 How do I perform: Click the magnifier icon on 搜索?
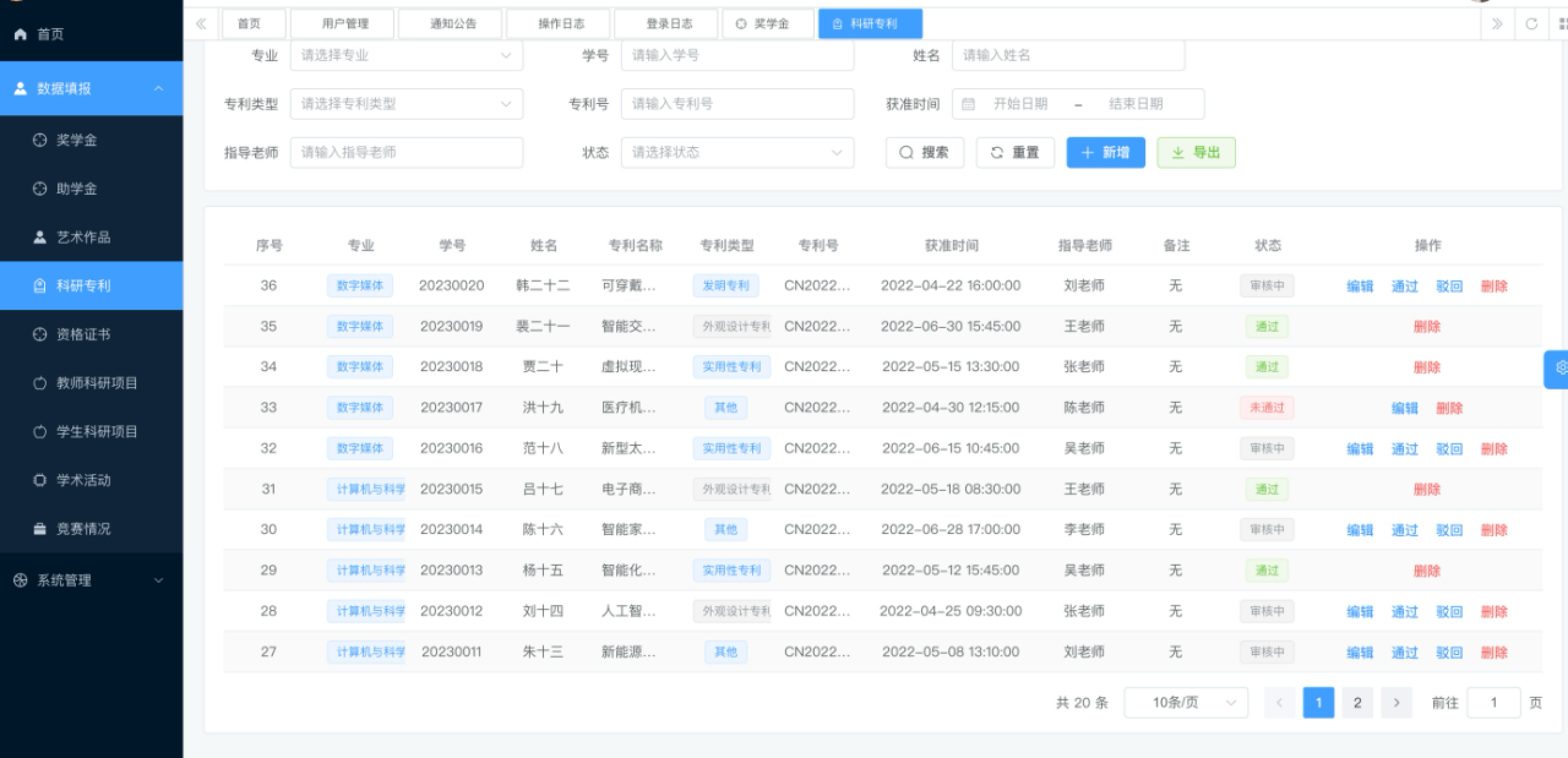click(907, 152)
